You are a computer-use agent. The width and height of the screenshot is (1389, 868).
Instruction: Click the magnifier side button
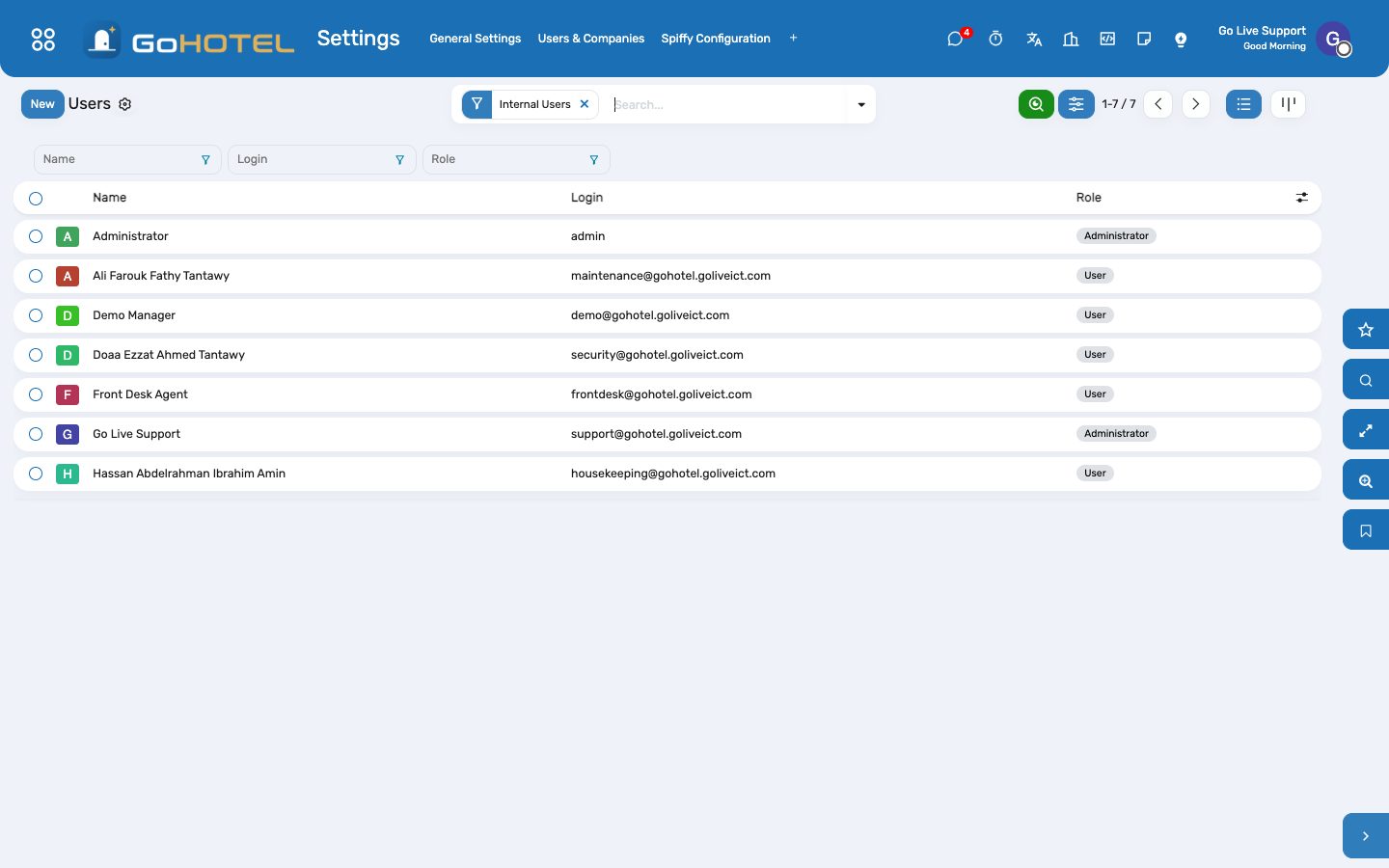click(1366, 380)
